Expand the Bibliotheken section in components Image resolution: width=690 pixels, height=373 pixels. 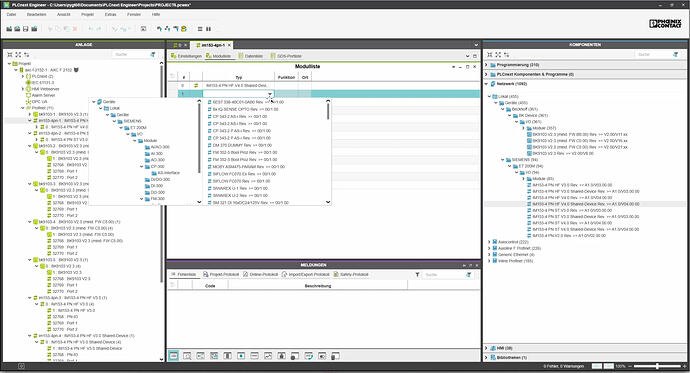tap(486, 358)
